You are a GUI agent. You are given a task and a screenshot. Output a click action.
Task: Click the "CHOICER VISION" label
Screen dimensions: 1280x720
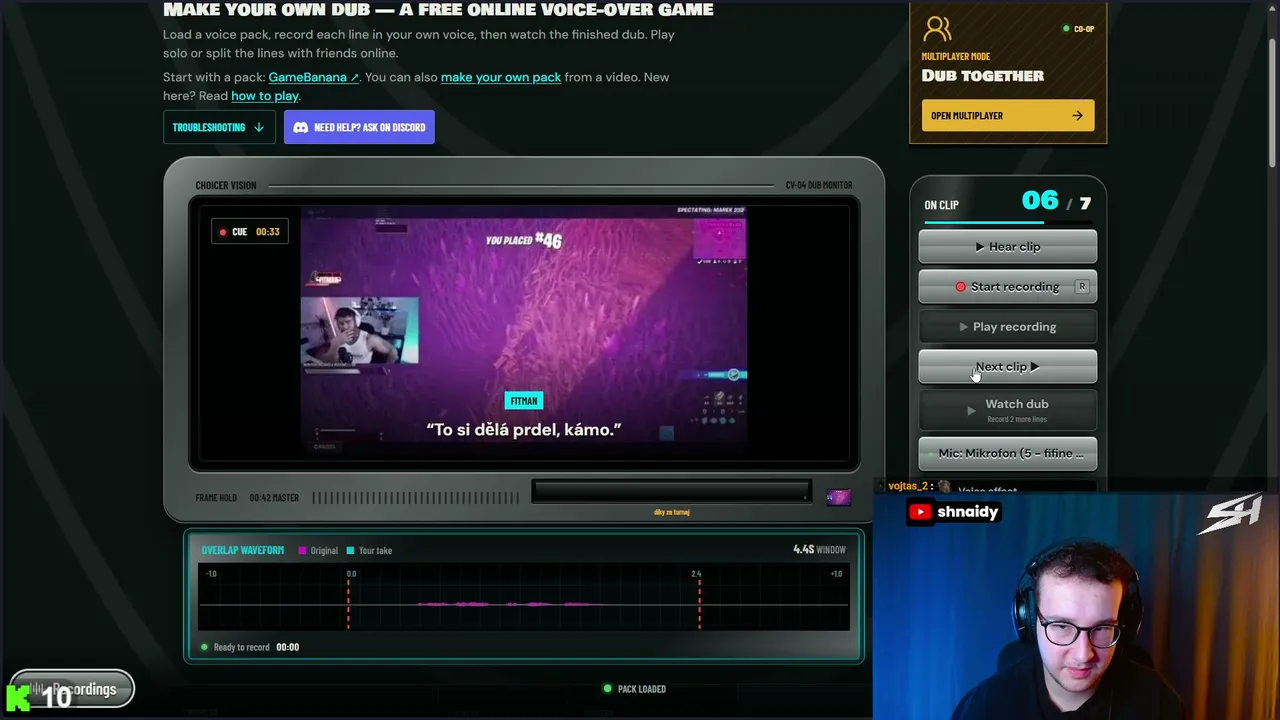[226, 186]
